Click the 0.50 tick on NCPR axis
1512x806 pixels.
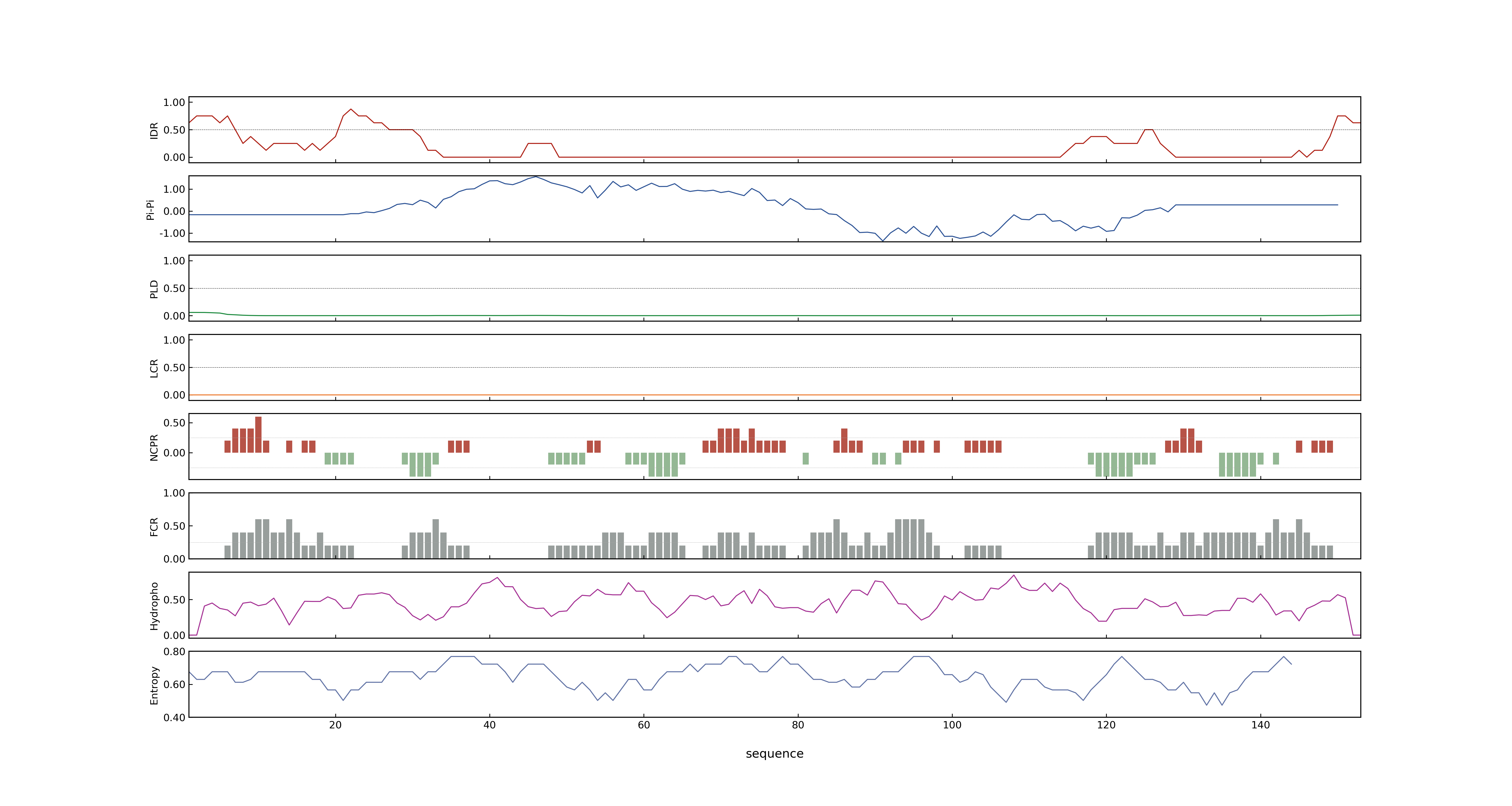pos(174,423)
